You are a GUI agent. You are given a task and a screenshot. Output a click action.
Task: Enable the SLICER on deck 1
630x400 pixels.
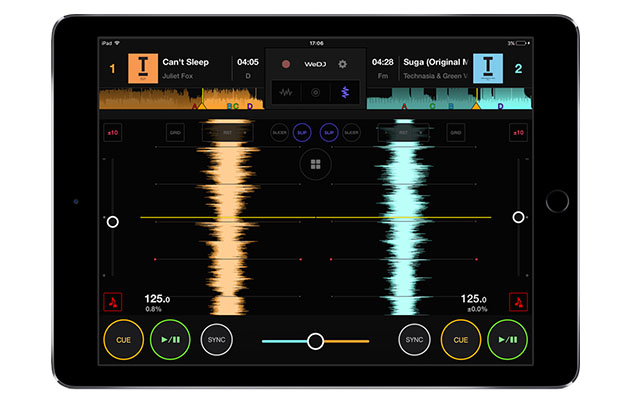(x=279, y=132)
